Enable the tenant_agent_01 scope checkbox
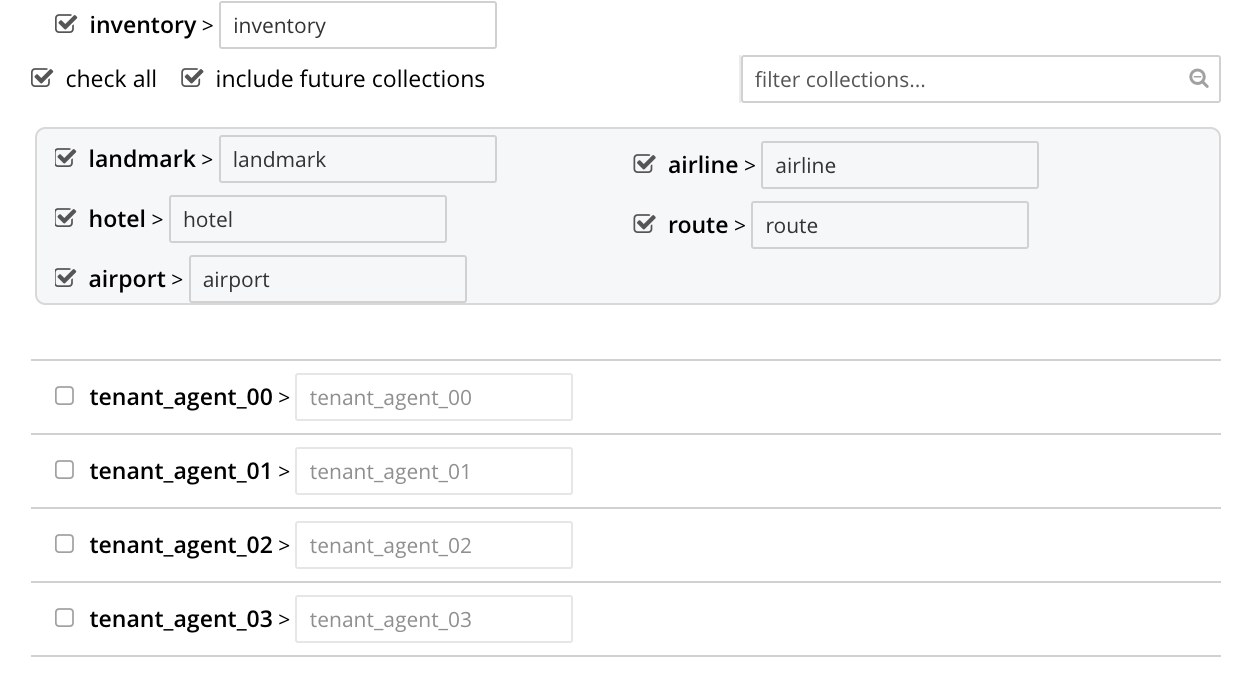1236x675 pixels. tap(65, 470)
